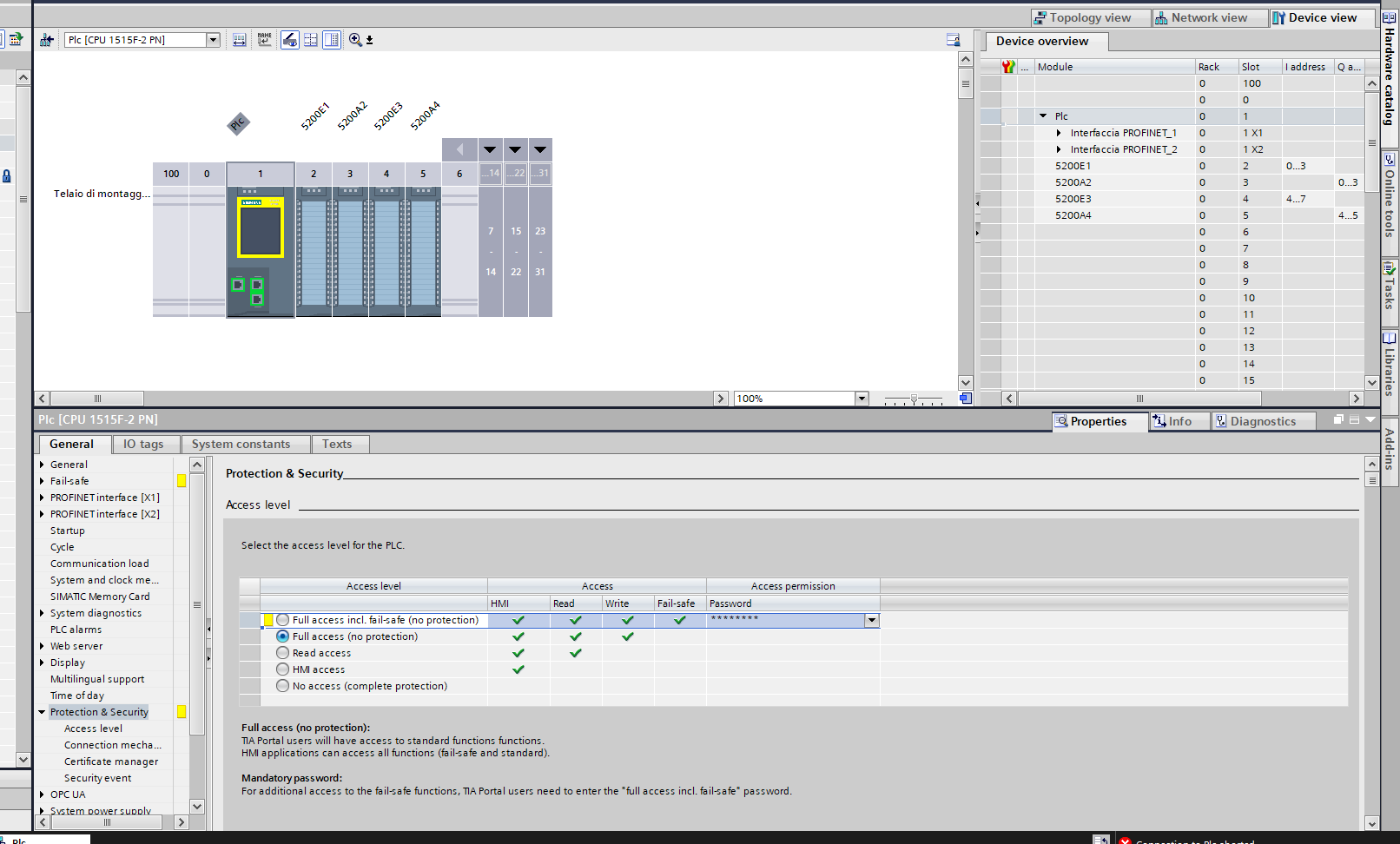Toggle the module visibility eye icon
Image resolution: width=1400 pixels, height=844 pixels.
click(290, 40)
